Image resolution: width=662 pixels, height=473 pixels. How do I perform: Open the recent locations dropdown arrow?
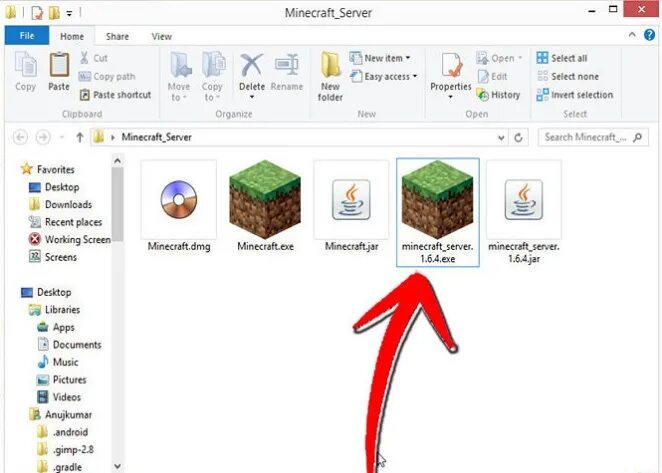62,137
